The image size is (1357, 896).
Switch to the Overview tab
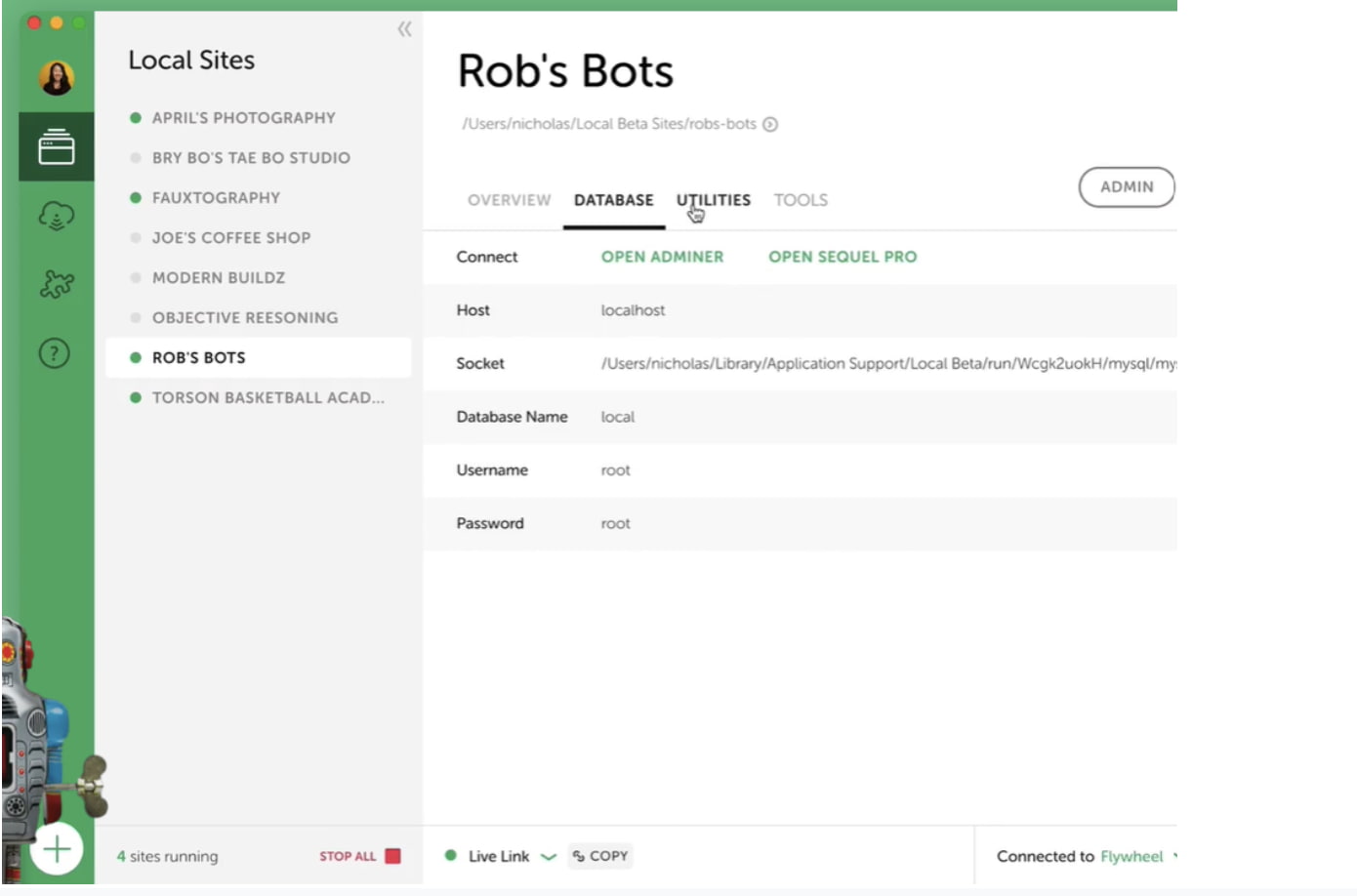click(x=509, y=200)
